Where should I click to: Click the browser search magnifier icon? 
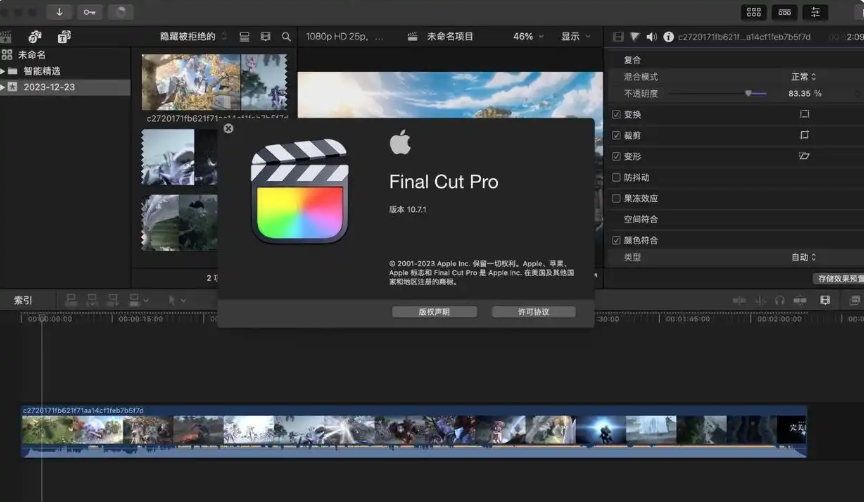[x=286, y=37]
